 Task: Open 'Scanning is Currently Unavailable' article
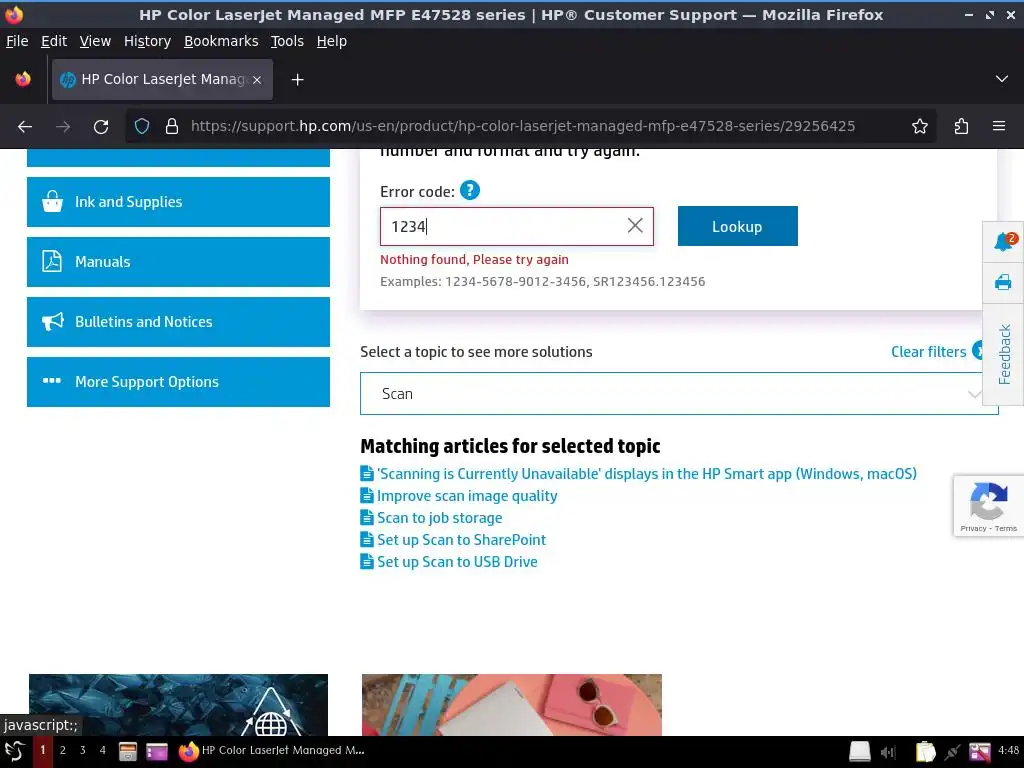pyautogui.click(x=647, y=474)
